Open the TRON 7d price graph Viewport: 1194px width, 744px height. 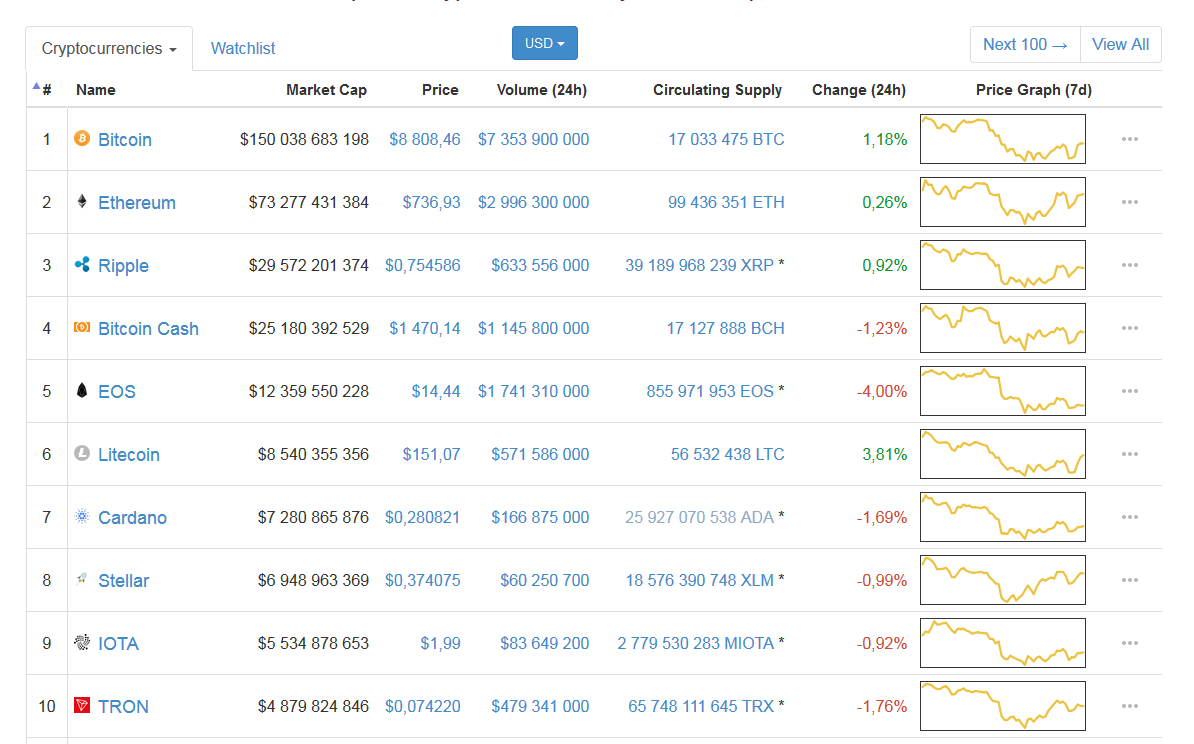(x=1003, y=706)
